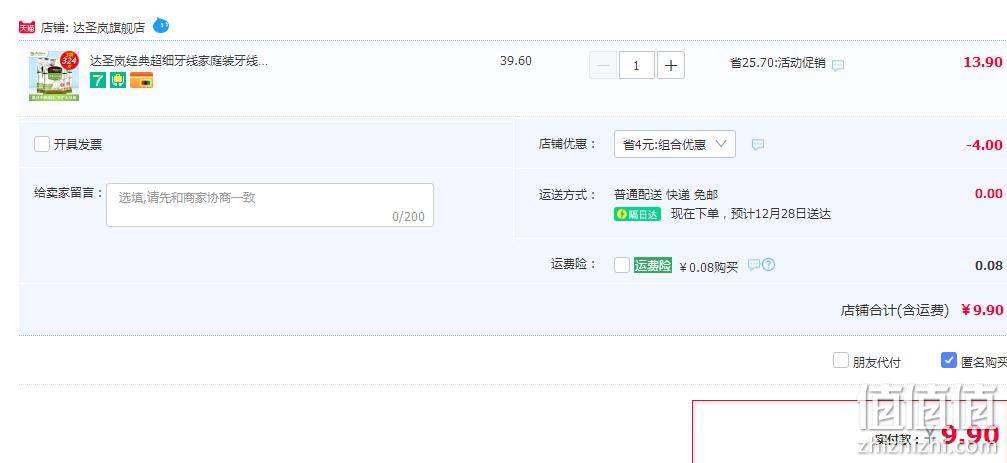Click the green consumer guarantee shield icon
Viewport: 1007px width, 463px height.
click(x=118, y=80)
